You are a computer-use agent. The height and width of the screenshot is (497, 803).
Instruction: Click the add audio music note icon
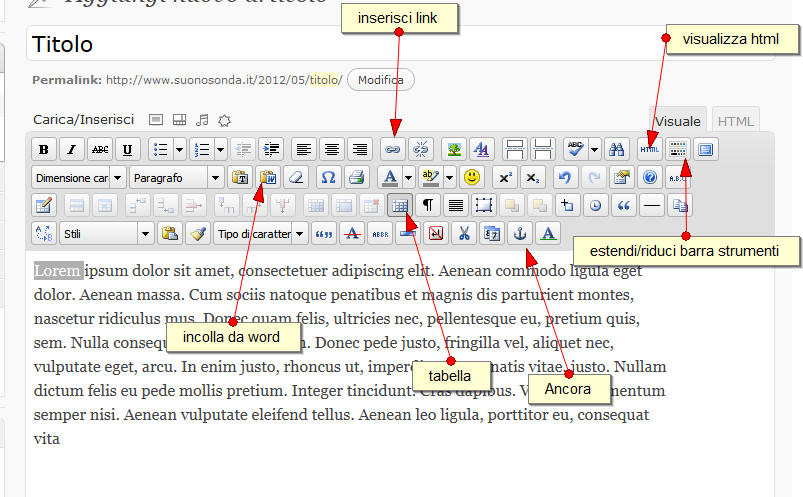[x=202, y=120]
